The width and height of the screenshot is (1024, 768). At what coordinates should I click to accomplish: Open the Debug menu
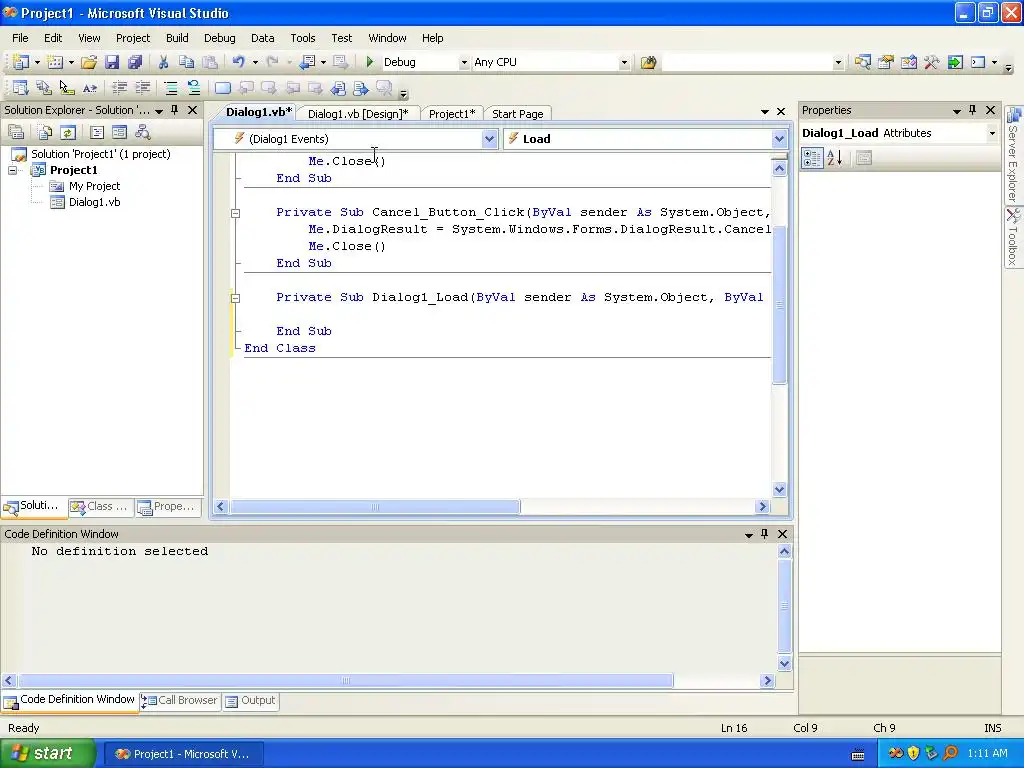click(219, 38)
